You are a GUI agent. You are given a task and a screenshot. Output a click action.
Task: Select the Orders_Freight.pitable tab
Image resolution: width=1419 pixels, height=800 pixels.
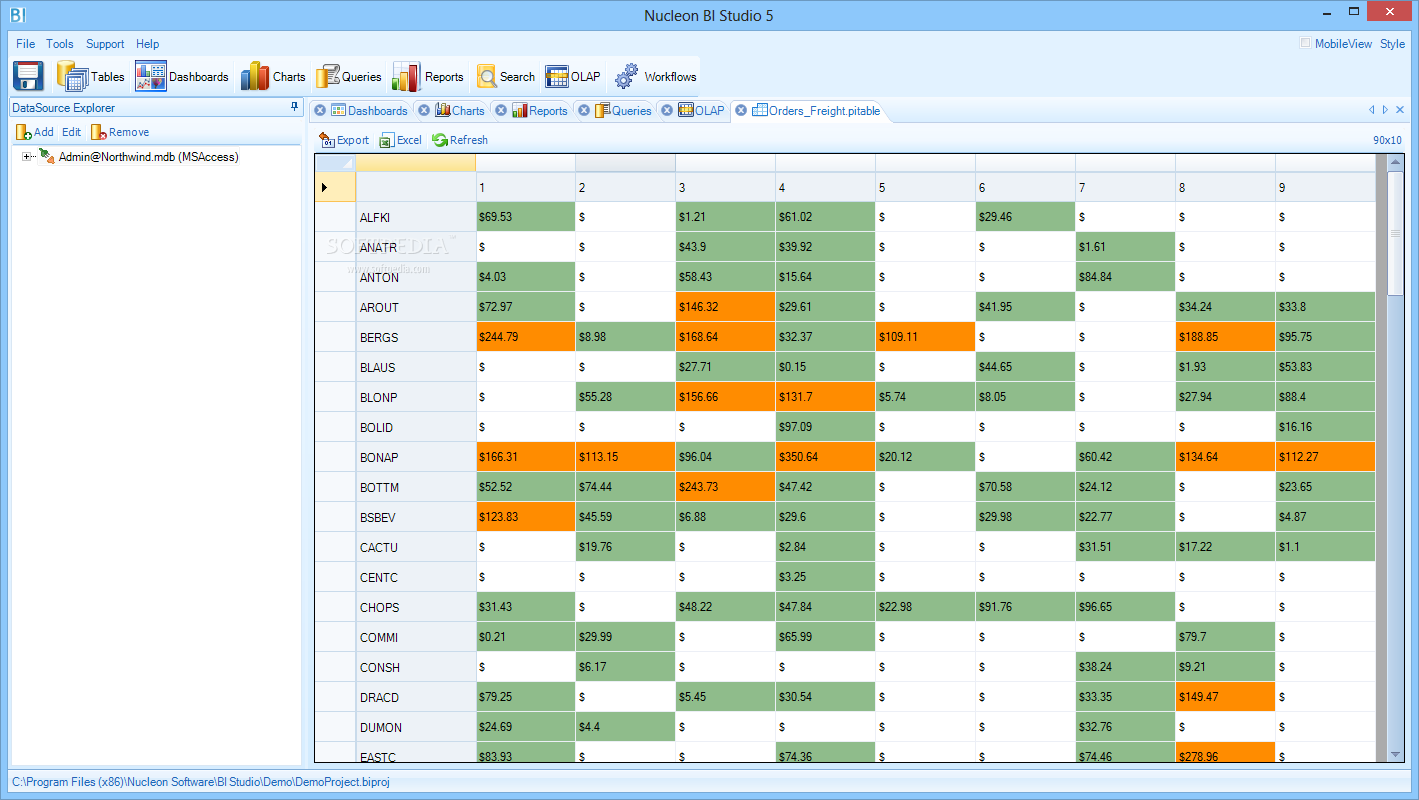tap(816, 110)
